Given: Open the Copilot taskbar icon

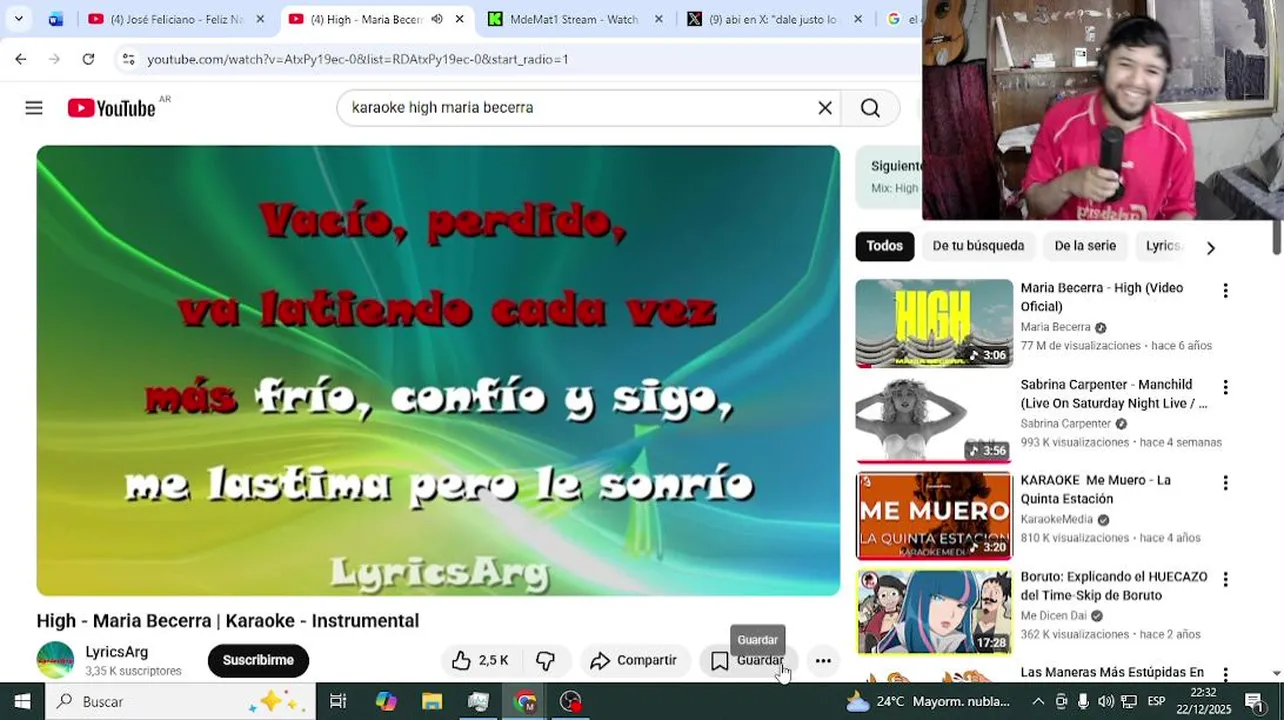Looking at the screenshot, I should point(386,701).
